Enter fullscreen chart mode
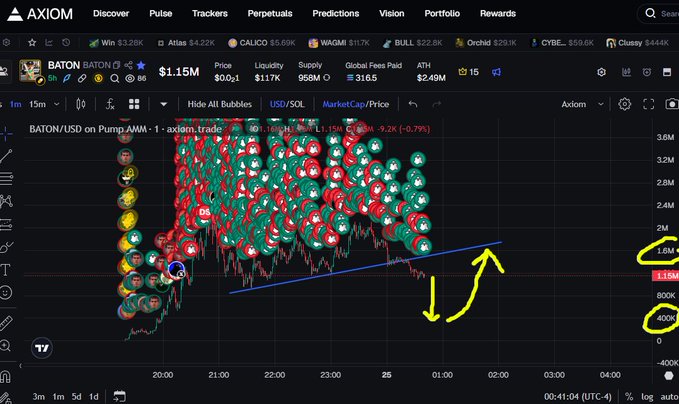This screenshot has width=679, height=404. [x=649, y=104]
